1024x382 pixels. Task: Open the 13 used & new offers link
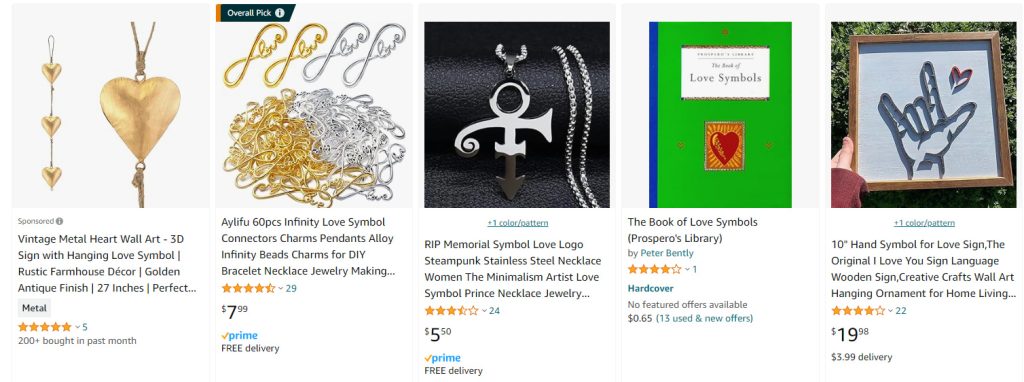tap(705, 319)
